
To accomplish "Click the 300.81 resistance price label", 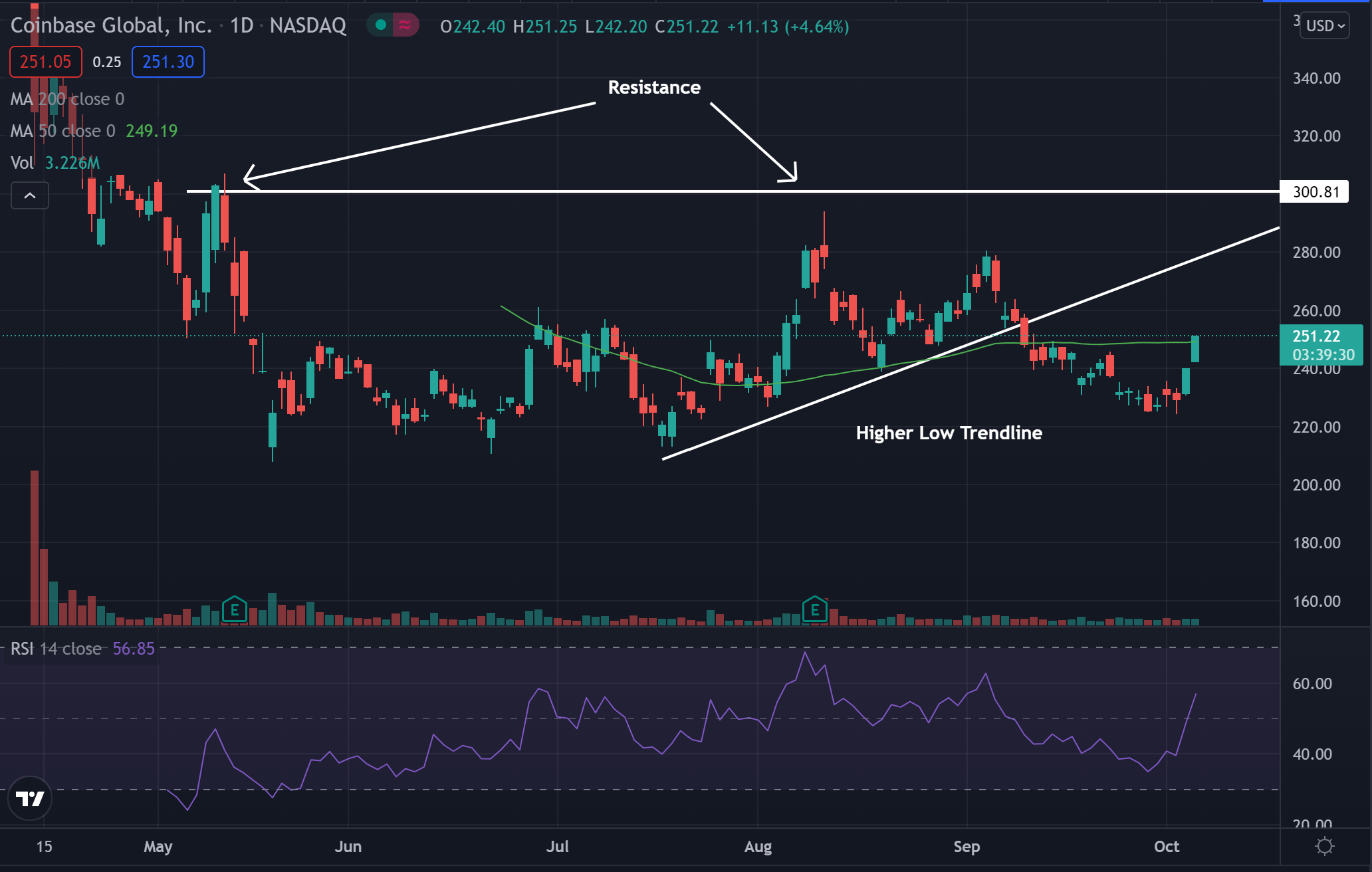I will (x=1315, y=192).
